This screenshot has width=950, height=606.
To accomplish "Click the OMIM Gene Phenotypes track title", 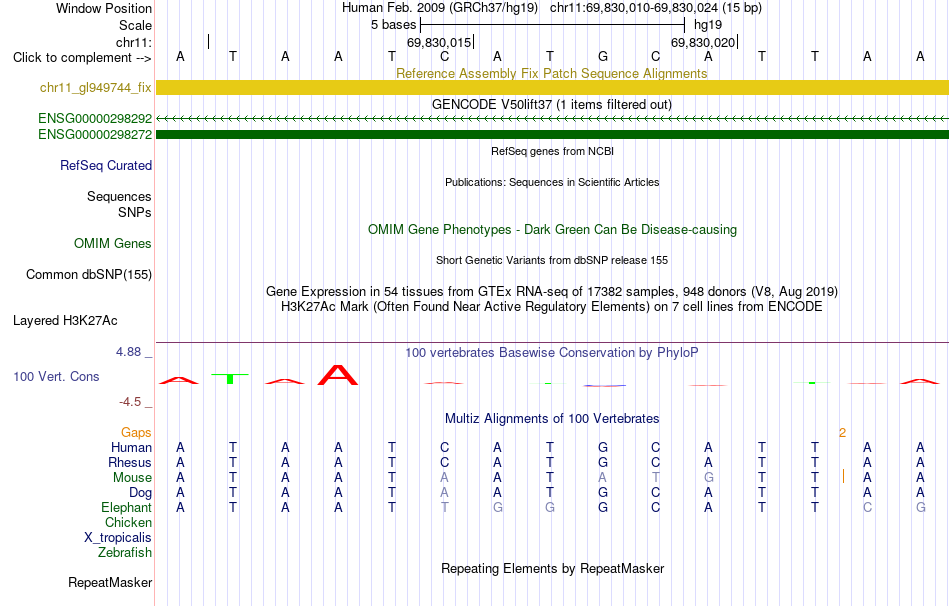I will (x=553, y=230).
